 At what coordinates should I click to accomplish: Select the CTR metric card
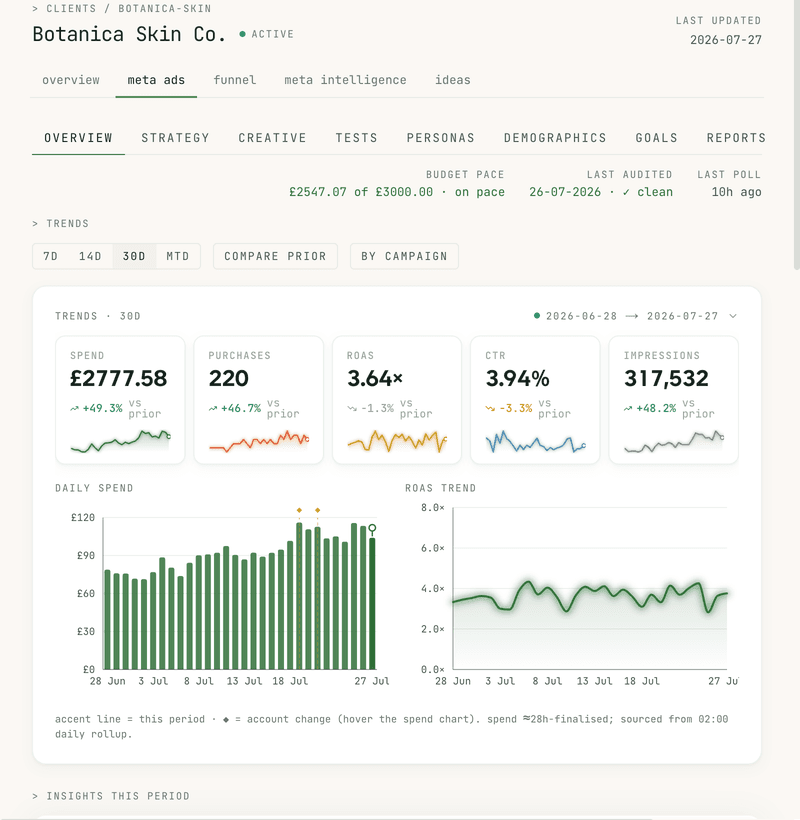pyautogui.click(x=535, y=400)
